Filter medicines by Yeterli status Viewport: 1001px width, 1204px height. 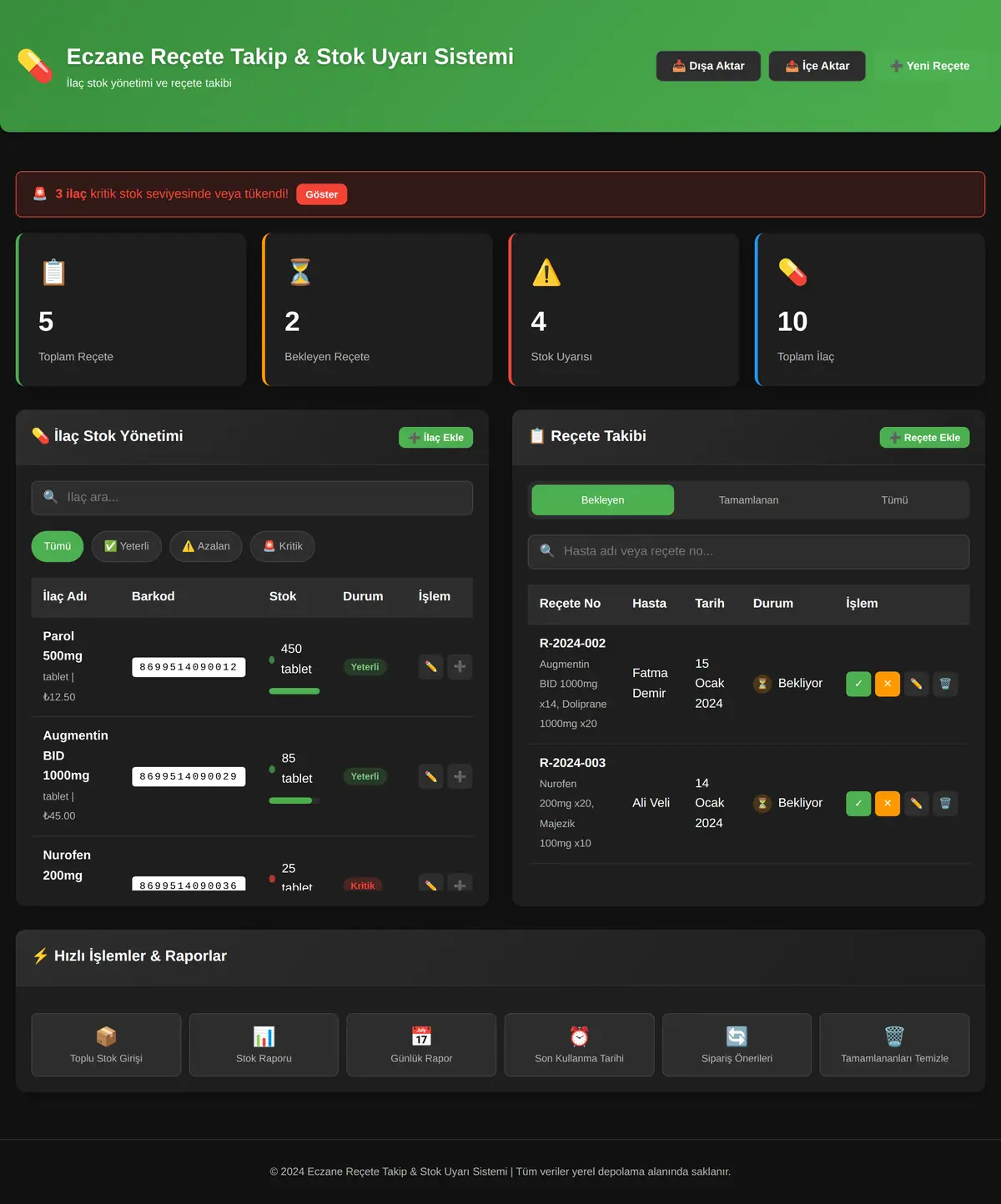[x=127, y=546]
